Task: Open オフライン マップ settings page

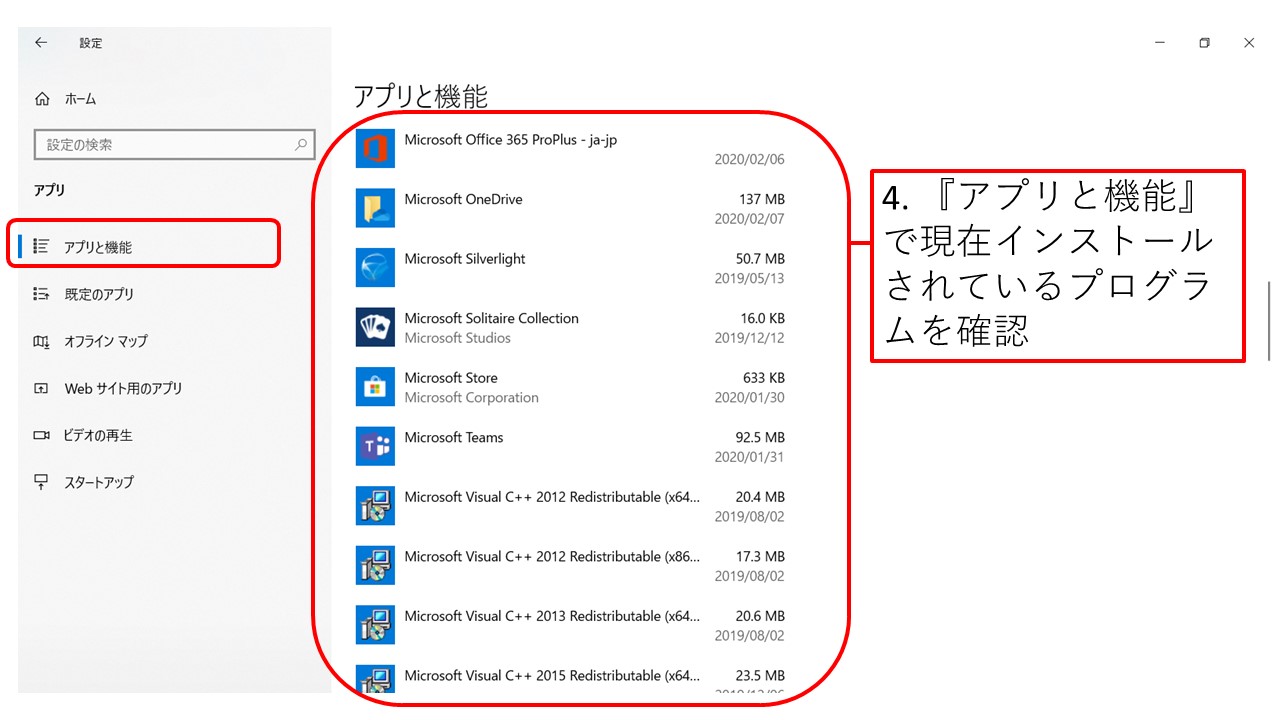Action: click(105, 341)
